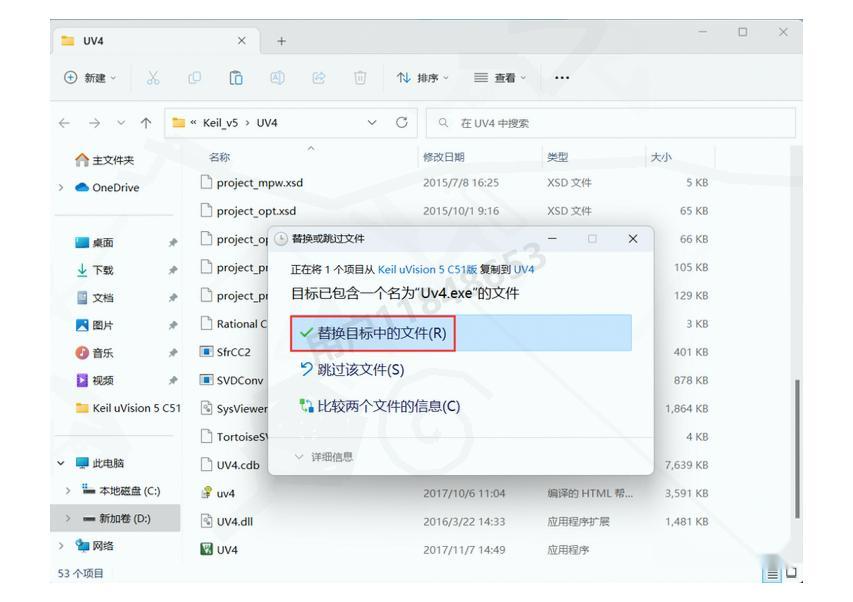The width and height of the screenshot is (853, 602).
Task: Go back with the left arrow
Action: click(x=65, y=123)
